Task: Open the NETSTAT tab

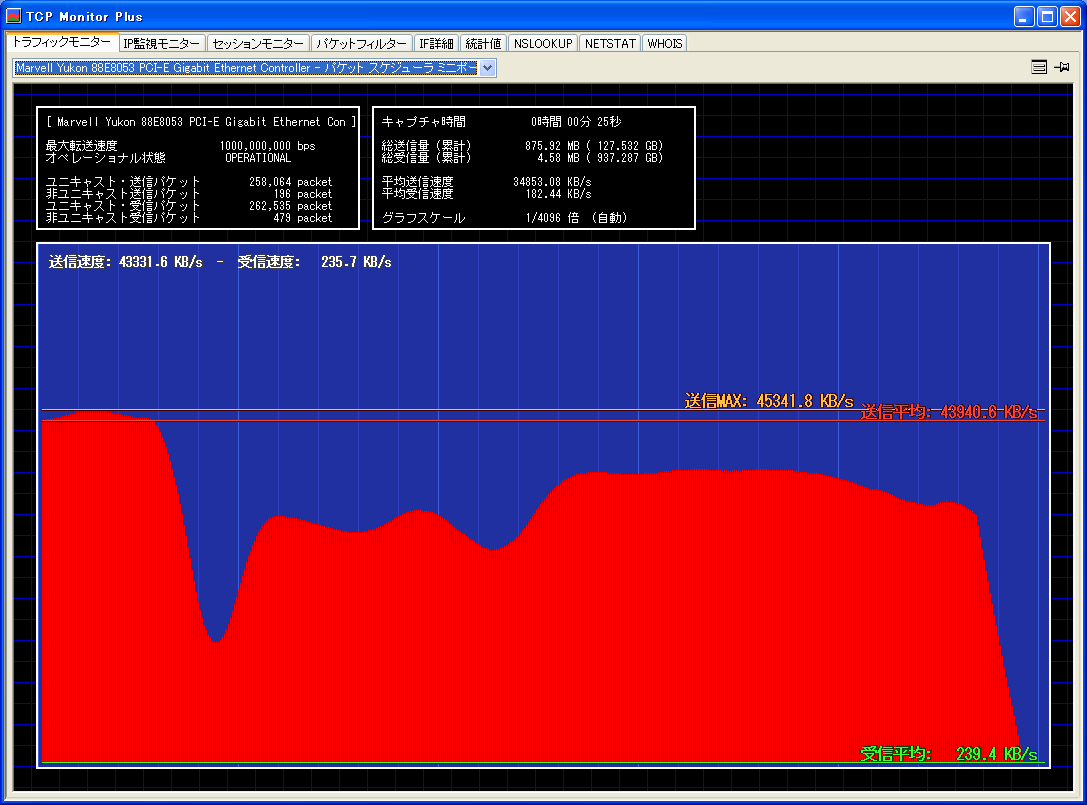Action: click(610, 44)
